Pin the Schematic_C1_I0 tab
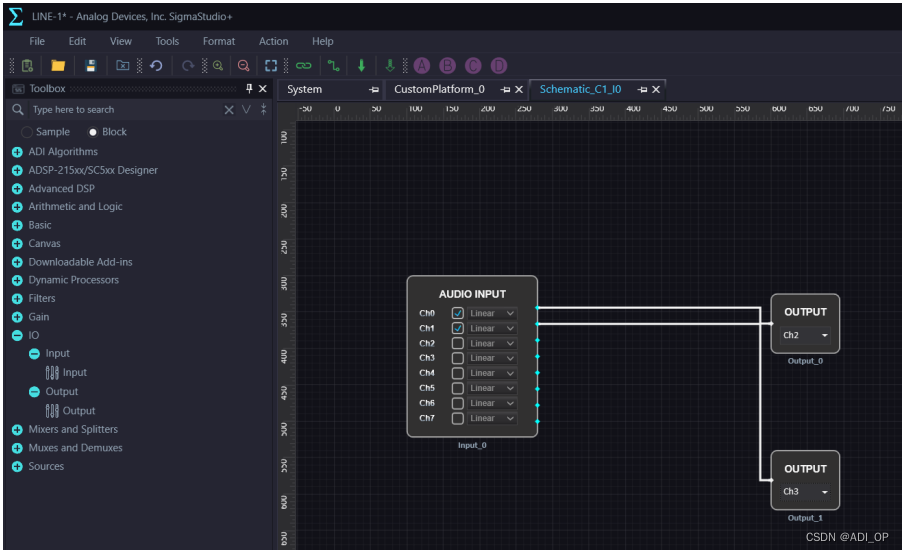The height and width of the screenshot is (553, 905). tap(642, 89)
